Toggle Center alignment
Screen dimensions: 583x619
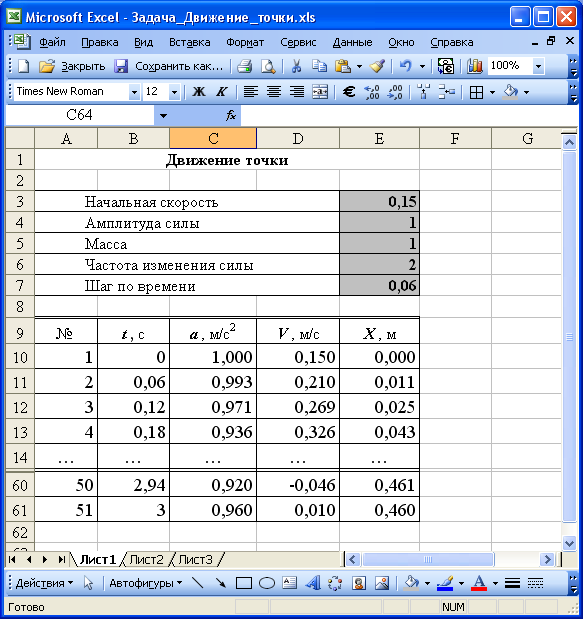[x=274, y=92]
